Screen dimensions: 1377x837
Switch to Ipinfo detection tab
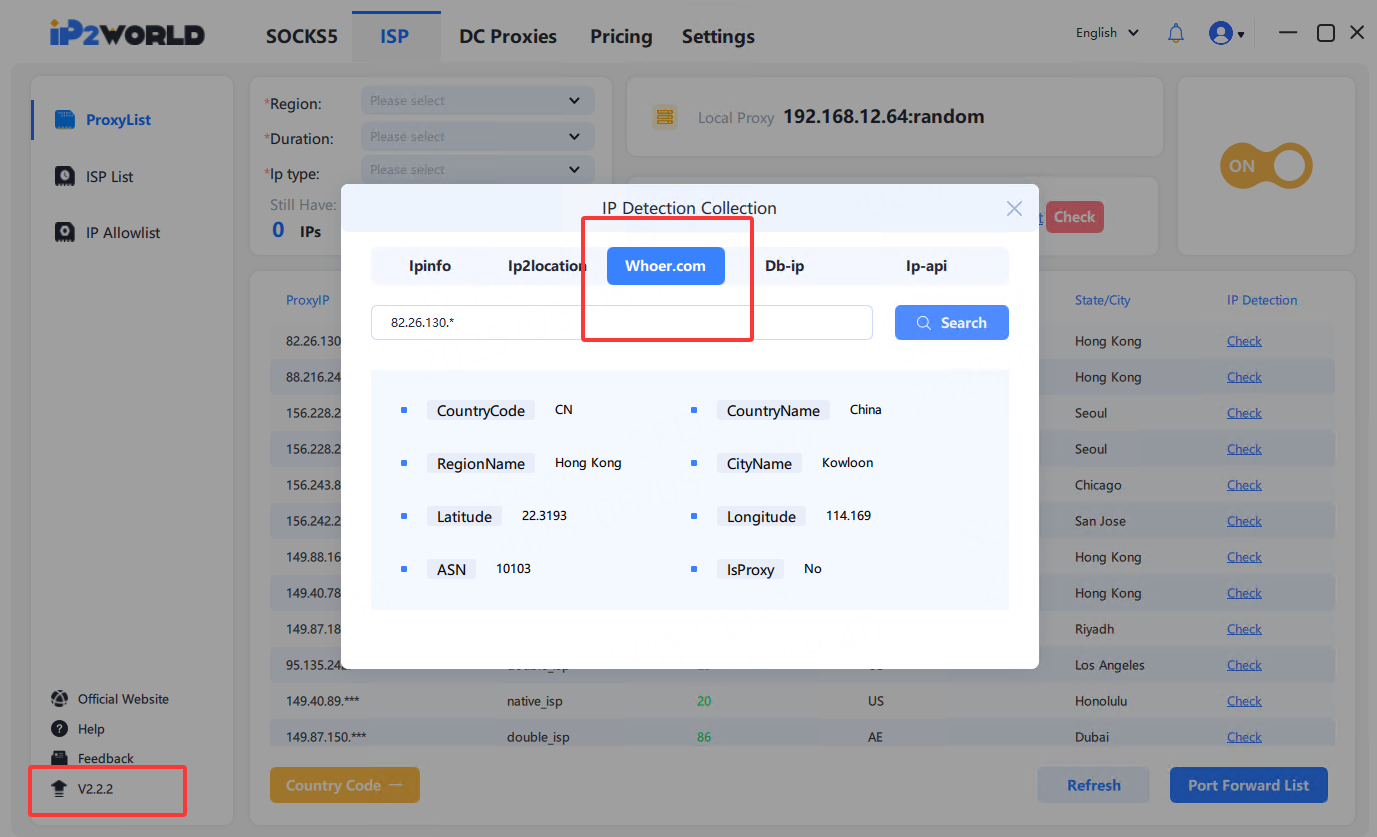430,266
